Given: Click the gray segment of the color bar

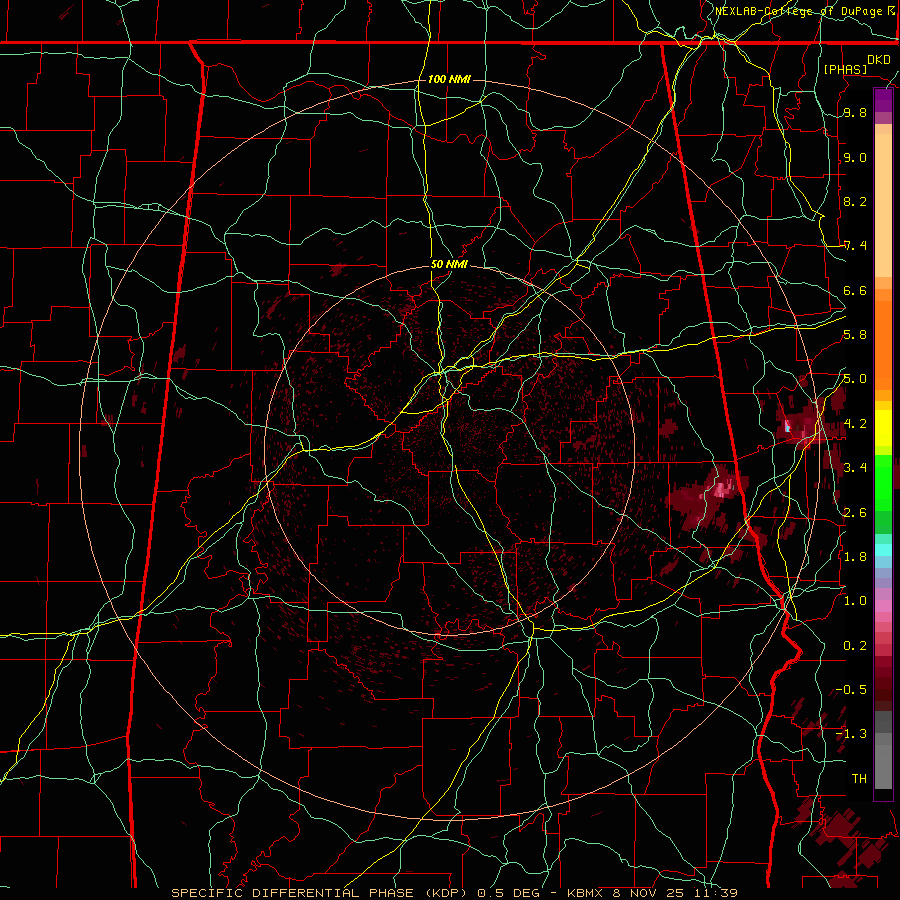Looking at the screenshot, I should [x=883, y=749].
